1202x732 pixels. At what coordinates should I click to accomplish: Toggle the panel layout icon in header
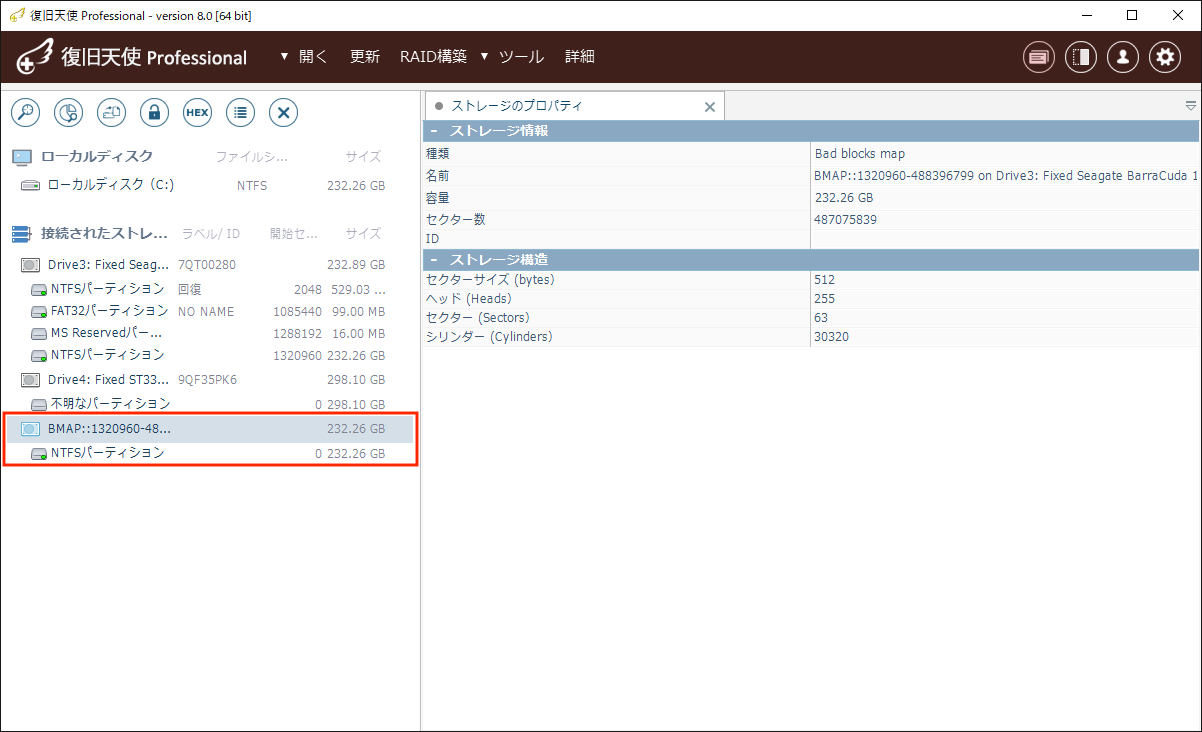[1081, 57]
